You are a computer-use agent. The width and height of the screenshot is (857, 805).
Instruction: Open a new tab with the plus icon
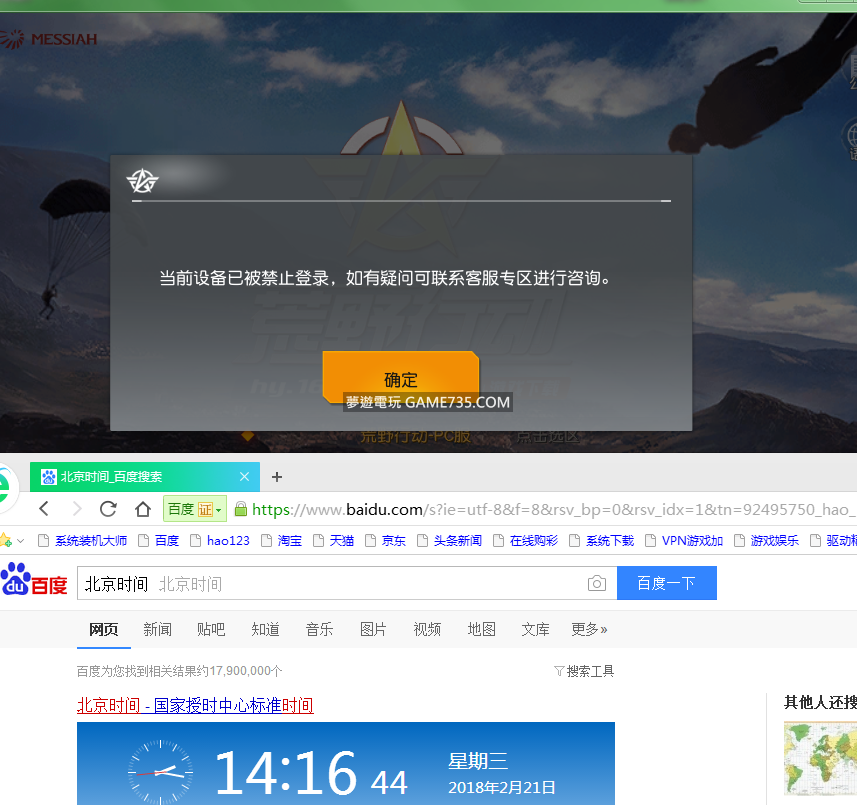click(x=277, y=477)
